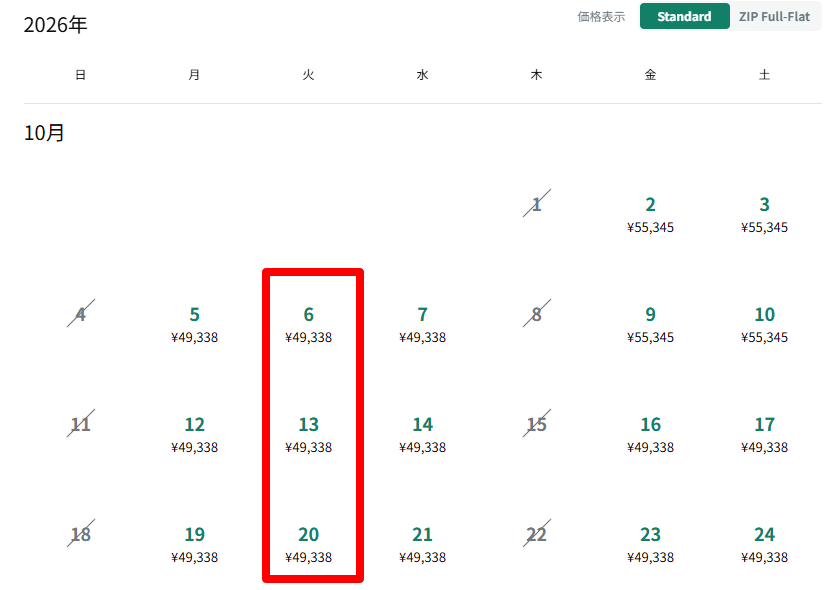The width and height of the screenshot is (834, 590).
Task: Select Tuesday October 13 date
Action: (x=308, y=434)
